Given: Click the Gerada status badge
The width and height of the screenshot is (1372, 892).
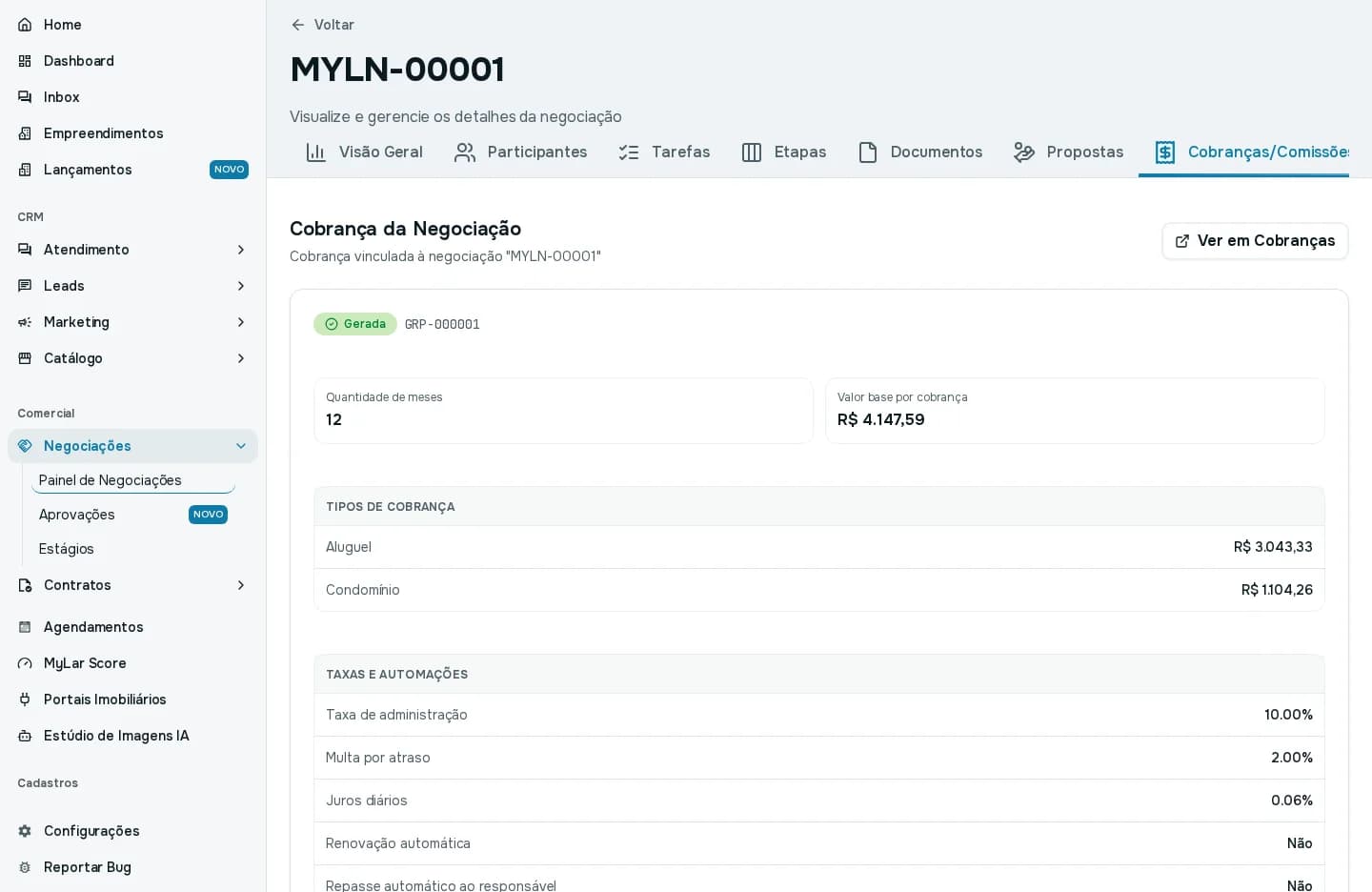Looking at the screenshot, I should point(355,324).
